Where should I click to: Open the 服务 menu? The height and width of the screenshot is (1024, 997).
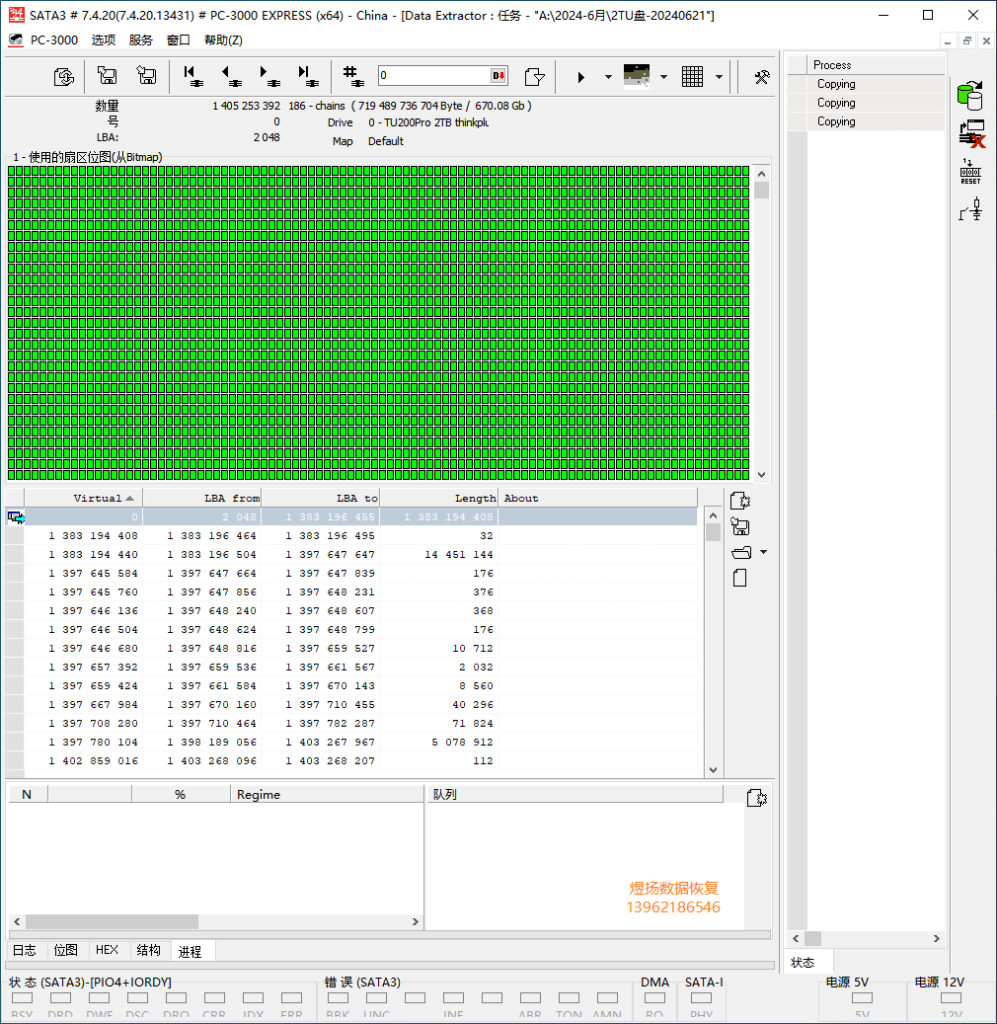[140, 40]
